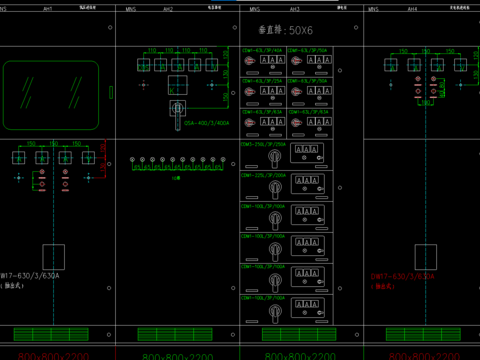Select the red knob on CDM1-63L/3P/40A drawer
This screenshot has width=480, height=360.
pyautogui.click(x=249, y=61)
